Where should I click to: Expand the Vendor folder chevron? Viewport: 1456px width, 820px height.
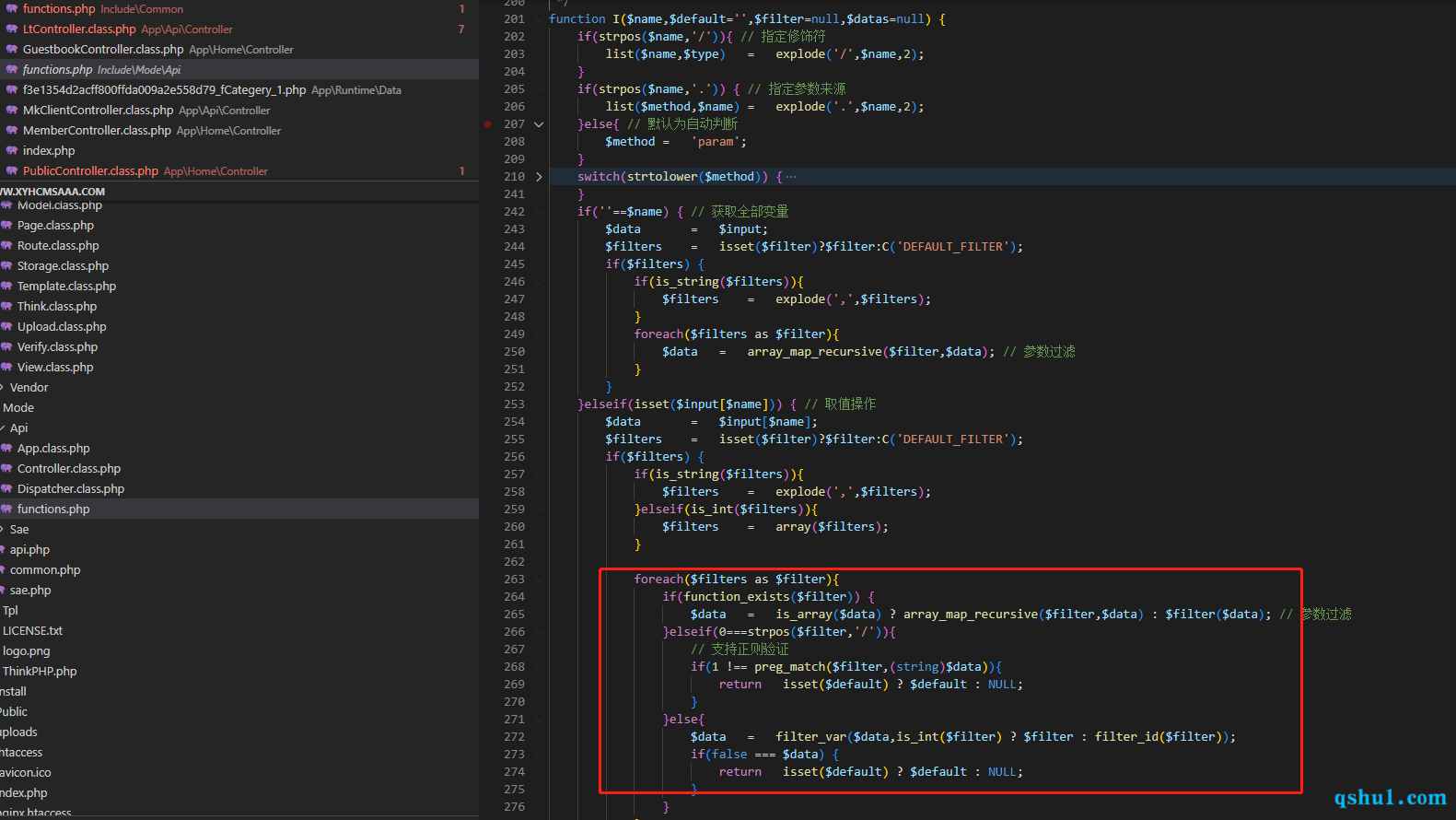click(x=3, y=387)
